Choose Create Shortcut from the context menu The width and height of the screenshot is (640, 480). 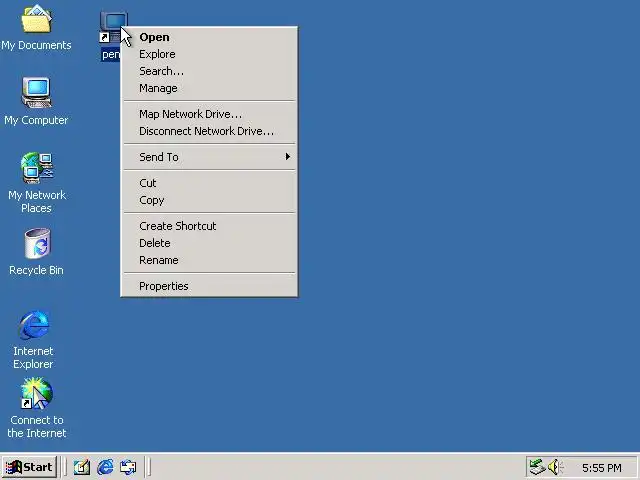tap(209, 226)
